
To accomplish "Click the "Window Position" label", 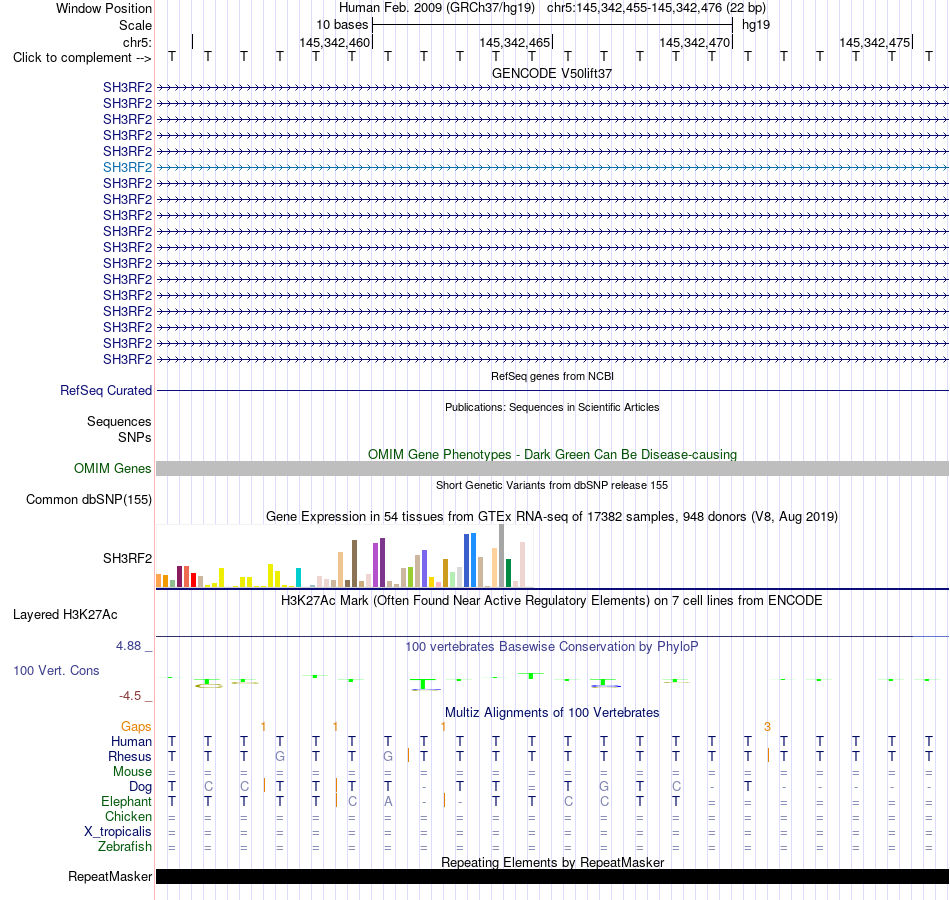I will (104, 8).
